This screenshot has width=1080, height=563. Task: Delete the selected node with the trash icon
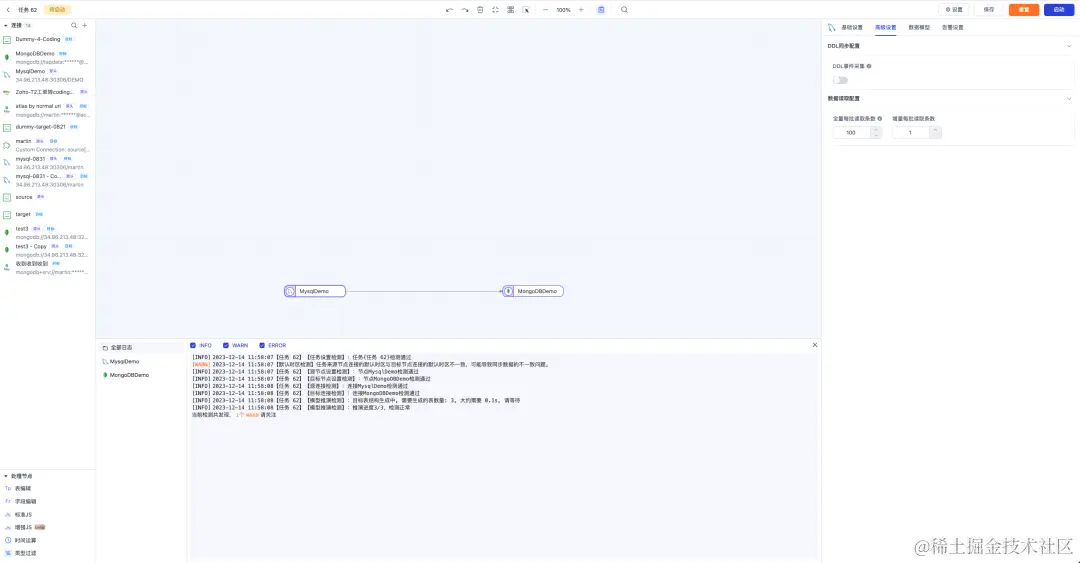coord(480,10)
